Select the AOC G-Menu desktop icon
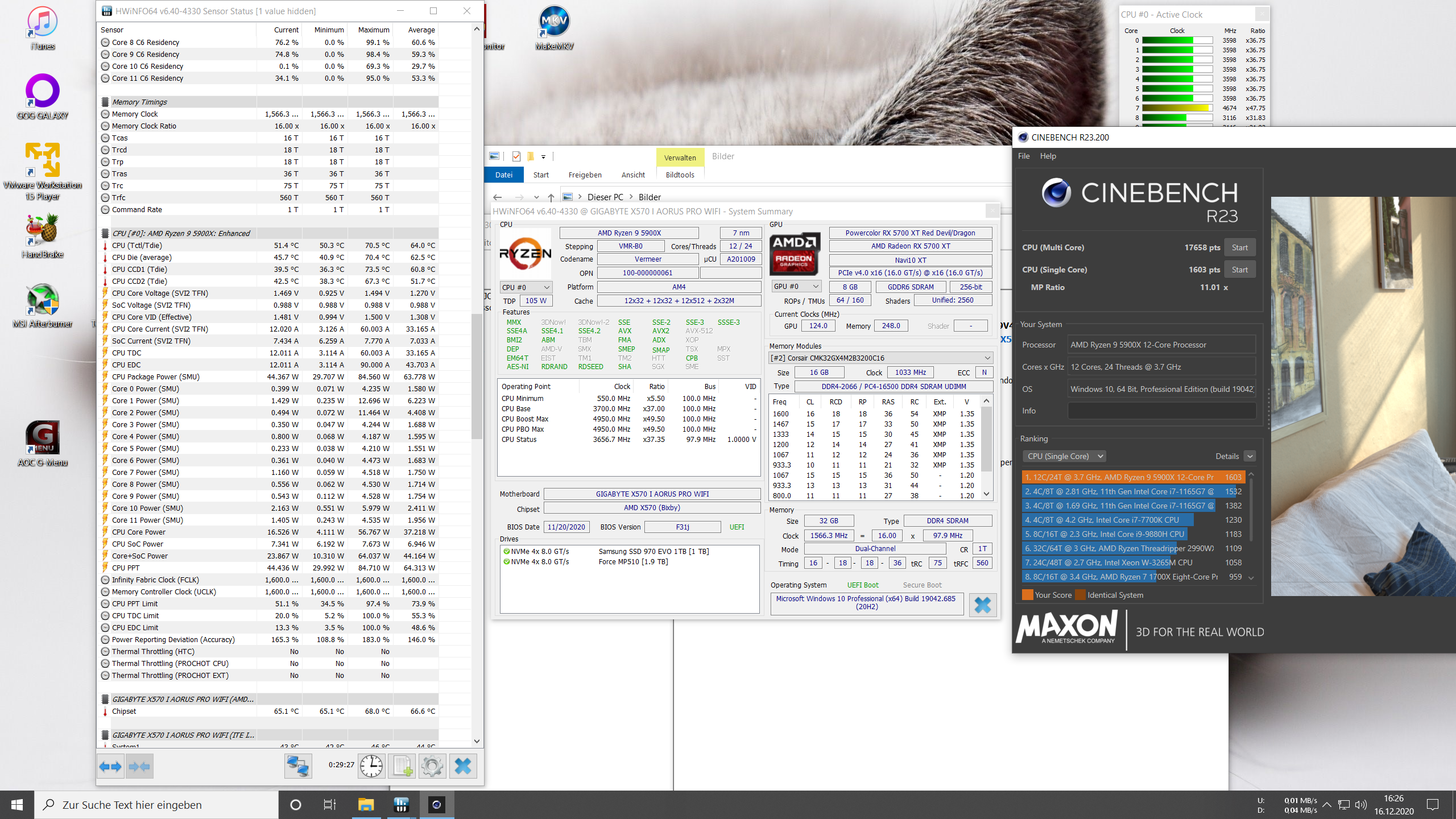Screen dimensions: 1456x819 pos(43,444)
